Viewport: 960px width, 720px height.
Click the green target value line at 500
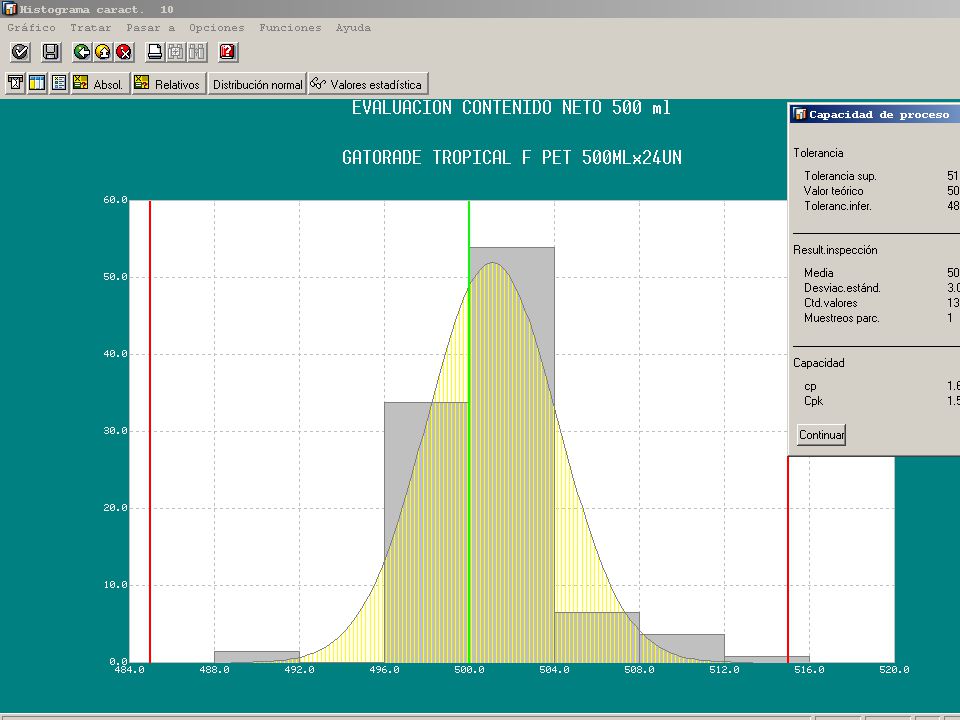(469, 431)
